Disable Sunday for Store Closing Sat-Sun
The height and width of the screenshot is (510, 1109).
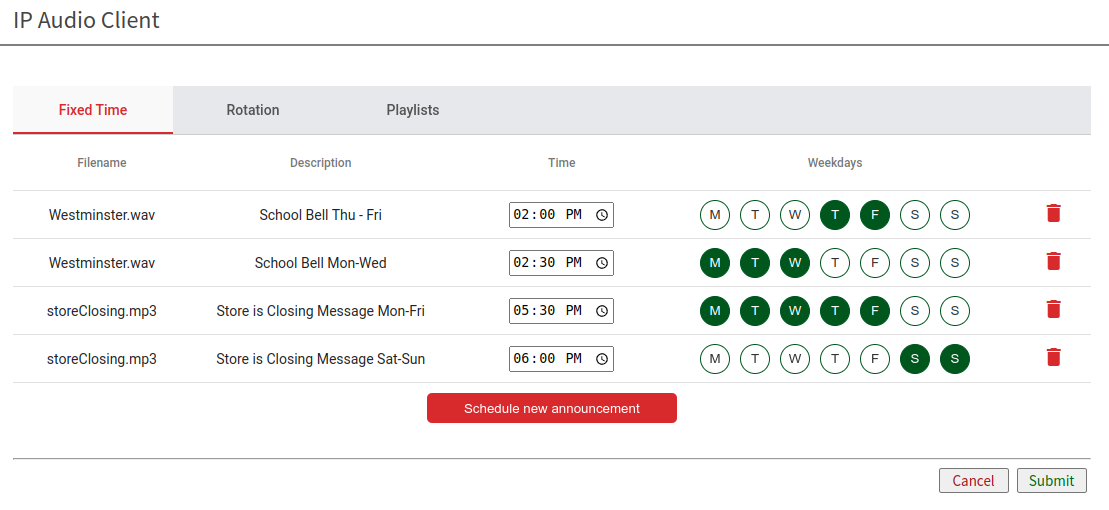tap(954, 359)
